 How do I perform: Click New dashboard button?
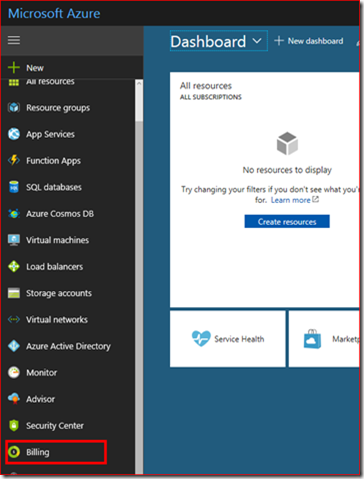pos(309,41)
